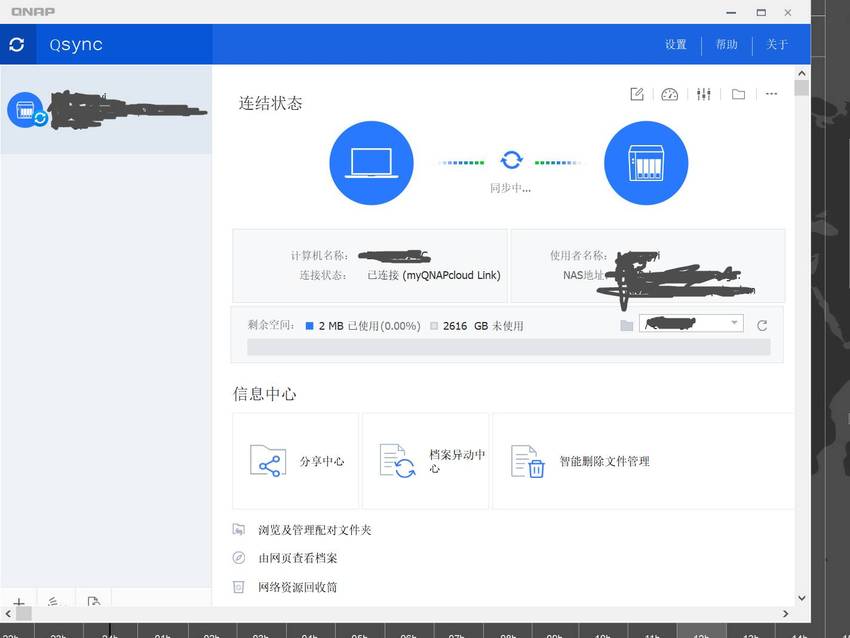Click the edit pencil icon near 连结状态

[637, 94]
